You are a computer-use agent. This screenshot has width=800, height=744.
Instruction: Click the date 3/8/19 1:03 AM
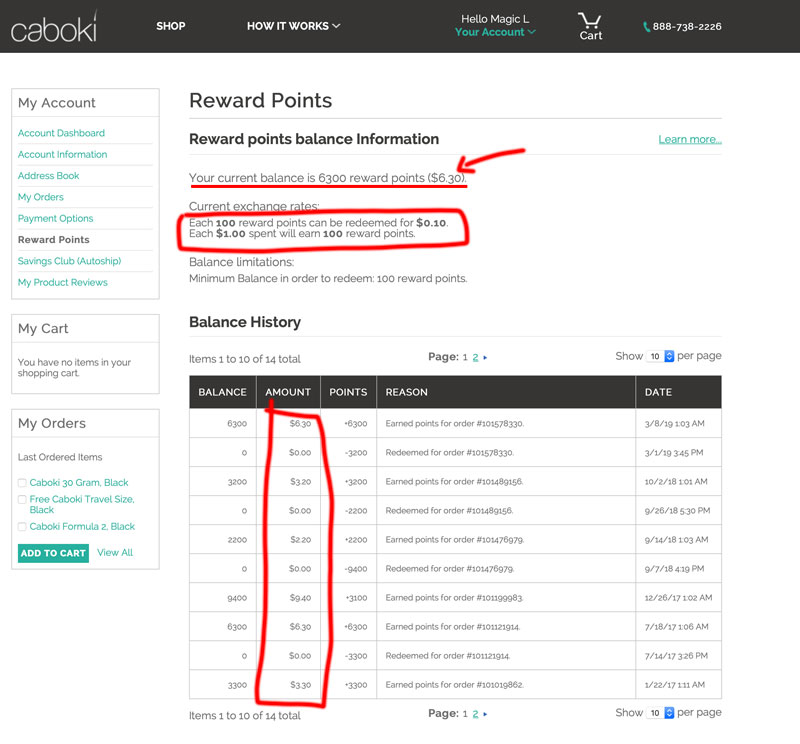pos(674,424)
